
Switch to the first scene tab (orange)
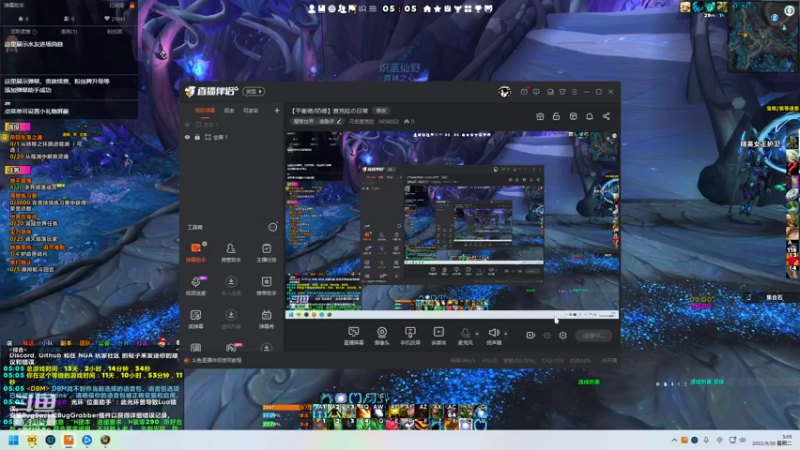point(205,111)
